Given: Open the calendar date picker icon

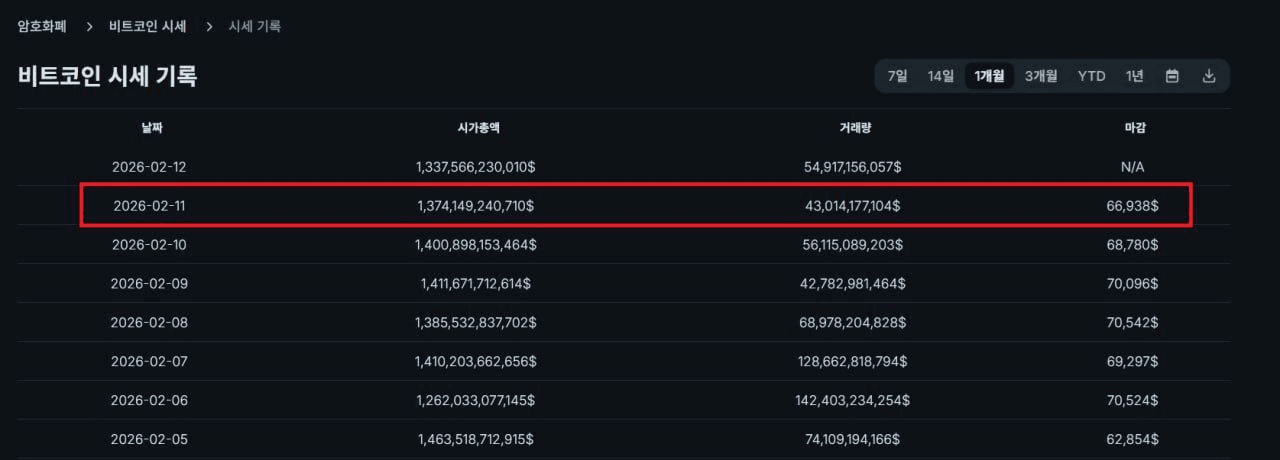Looking at the screenshot, I should click(x=1172, y=76).
